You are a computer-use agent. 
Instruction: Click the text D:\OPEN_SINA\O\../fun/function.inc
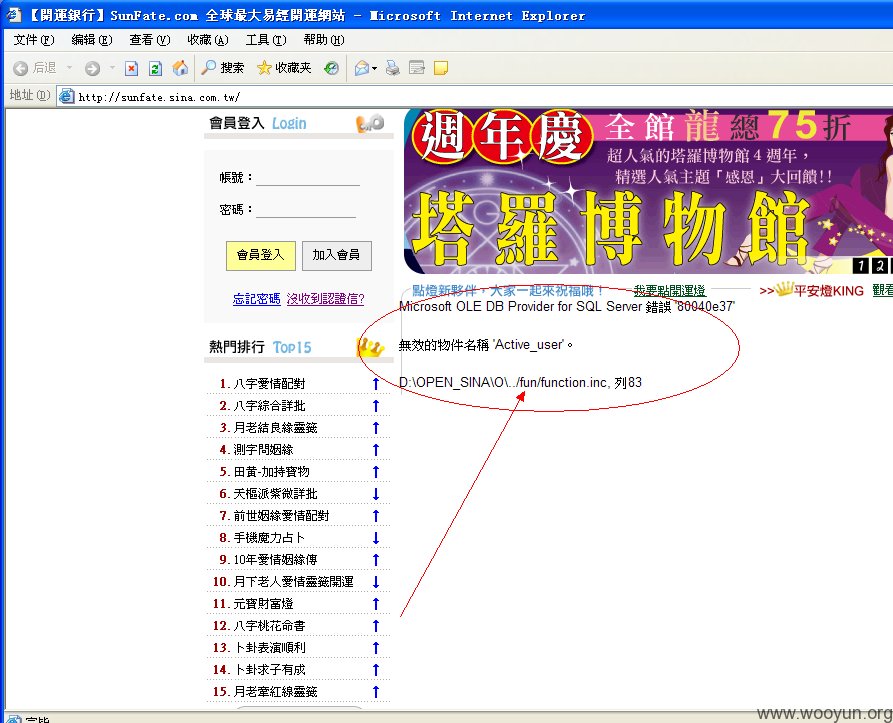point(503,383)
